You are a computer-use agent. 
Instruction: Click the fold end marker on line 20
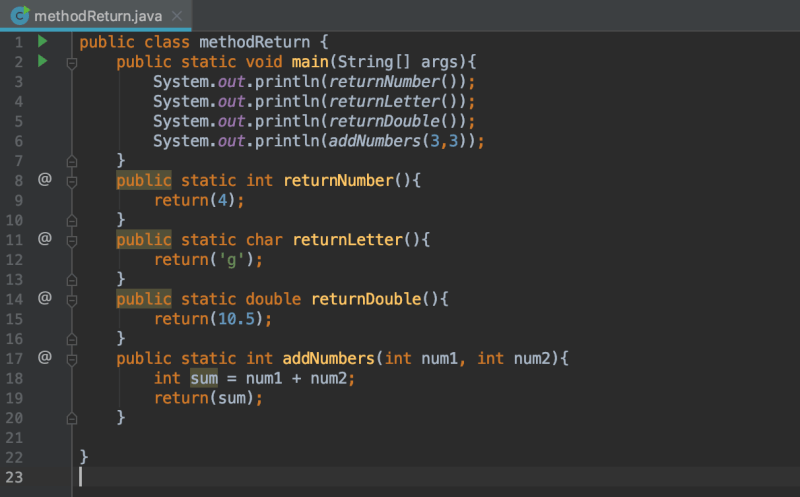point(72,418)
